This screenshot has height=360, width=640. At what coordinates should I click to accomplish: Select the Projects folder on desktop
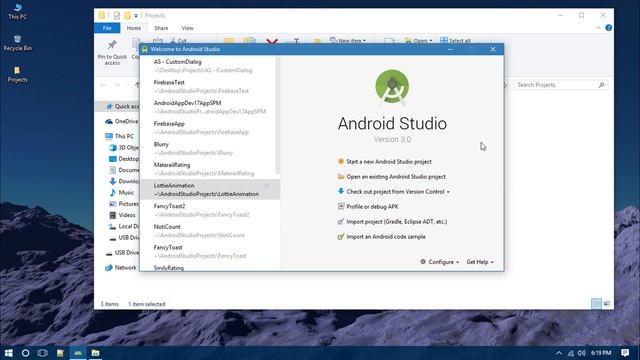[17, 75]
